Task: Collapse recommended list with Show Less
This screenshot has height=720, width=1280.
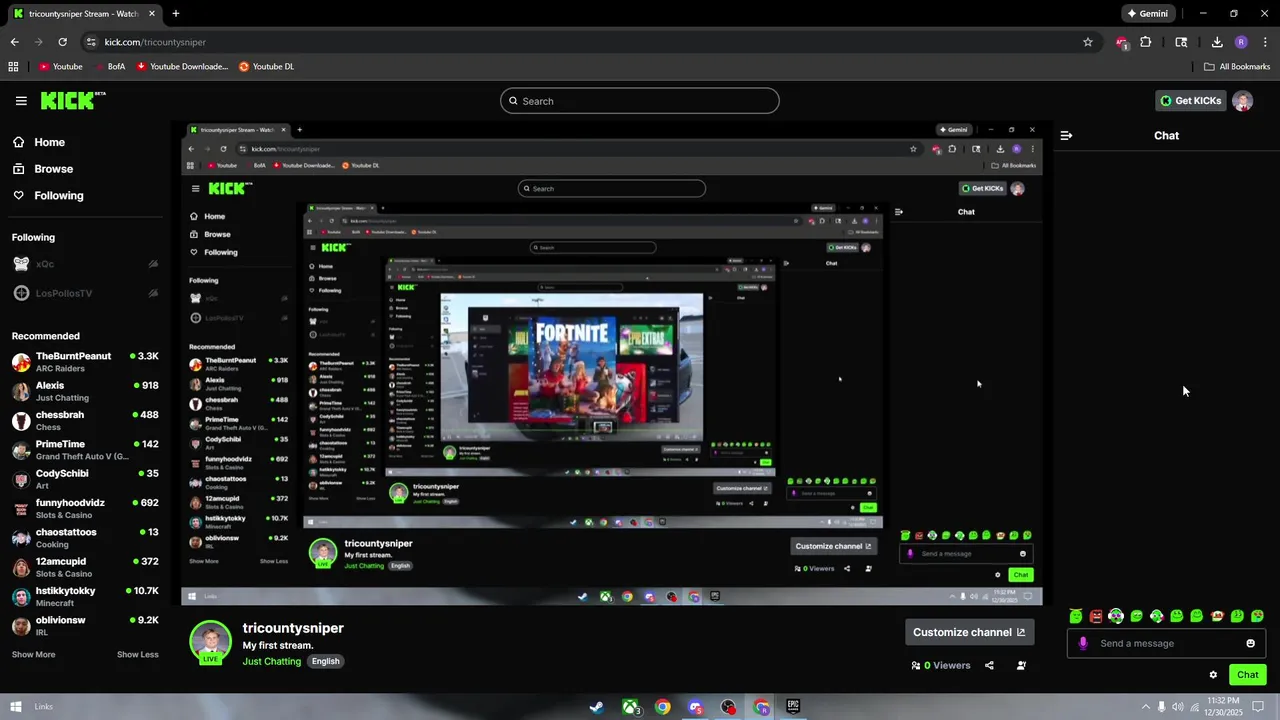Action: (x=138, y=655)
